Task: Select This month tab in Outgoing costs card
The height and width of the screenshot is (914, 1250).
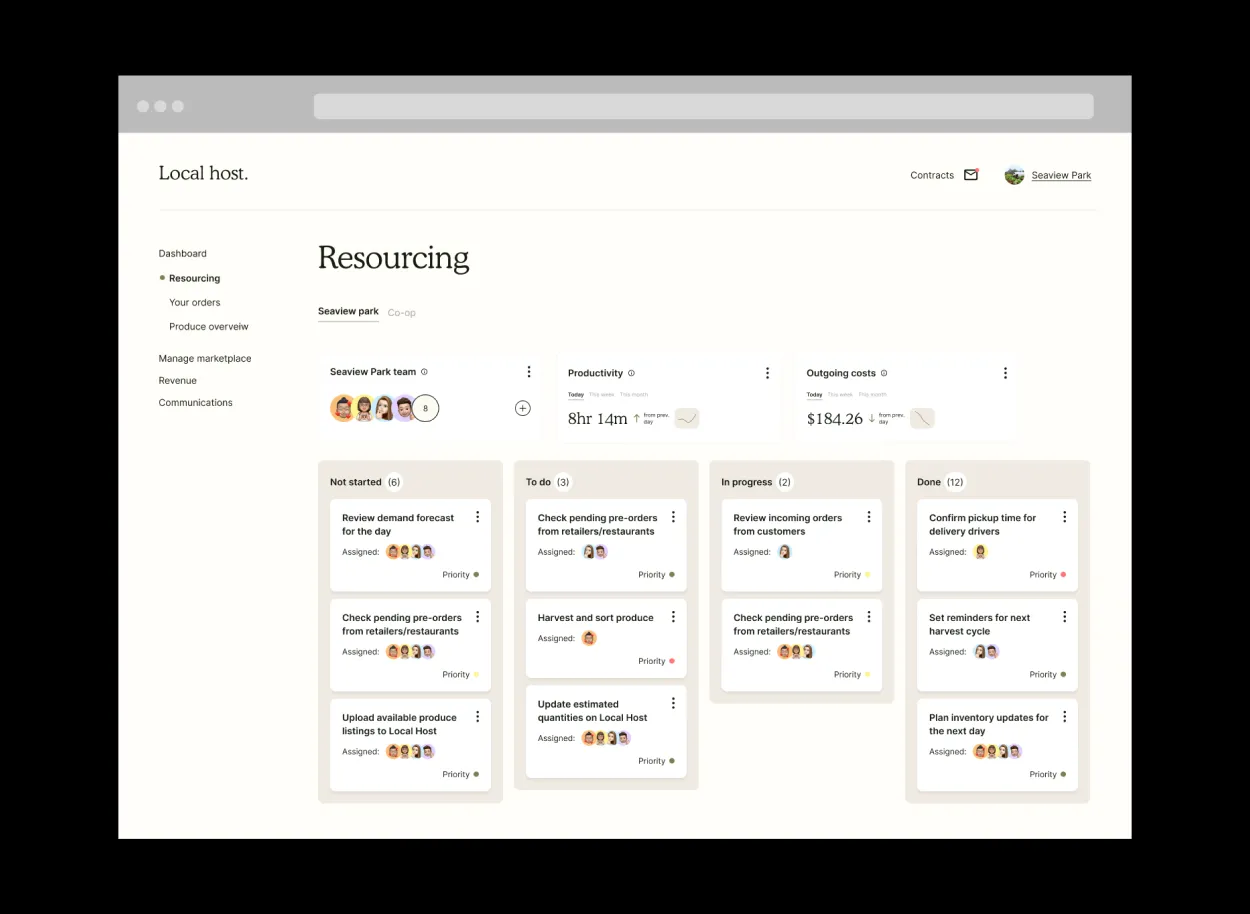Action: (x=873, y=395)
